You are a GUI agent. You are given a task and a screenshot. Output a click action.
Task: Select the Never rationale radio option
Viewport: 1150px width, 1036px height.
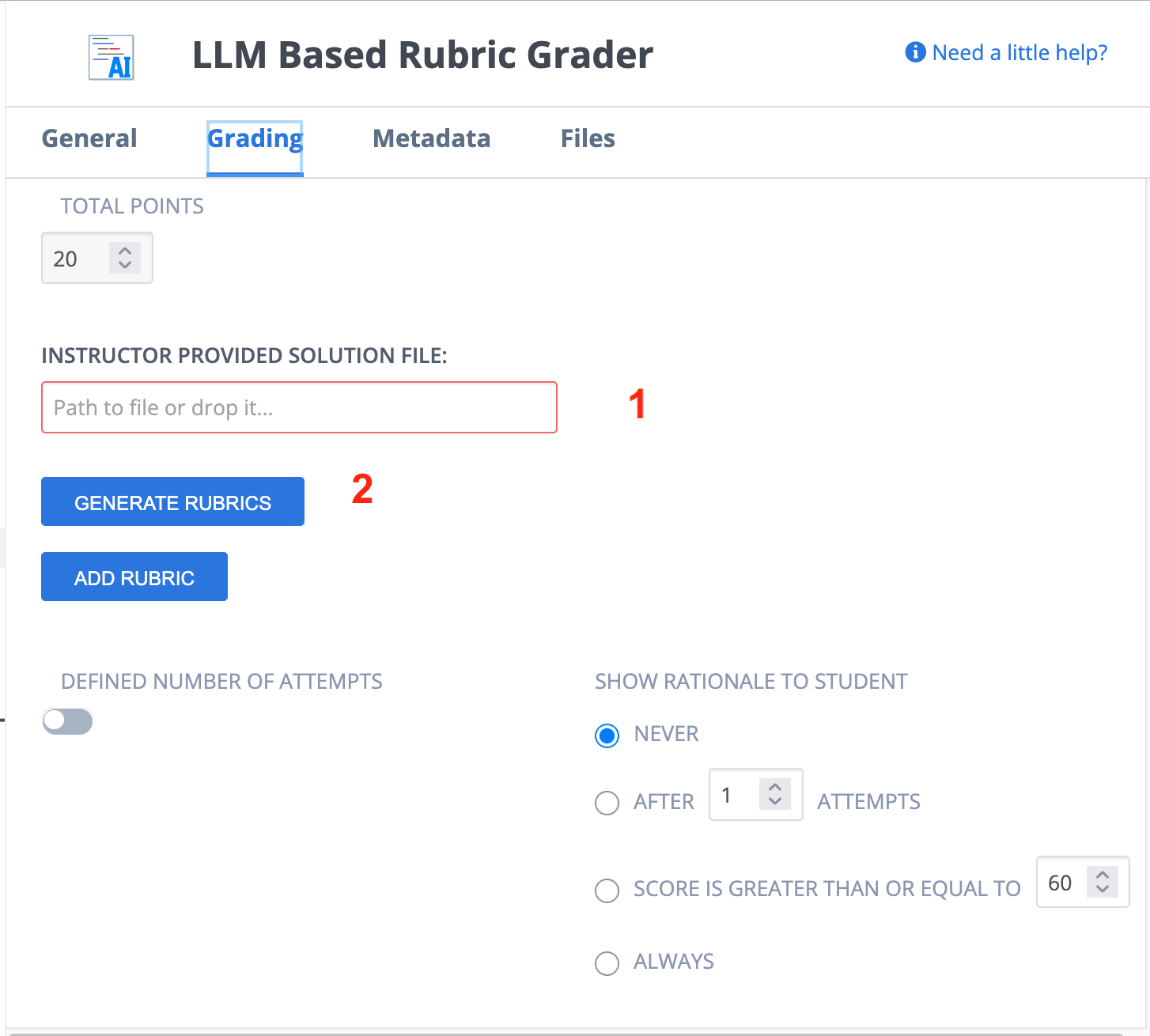(x=607, y=735)
